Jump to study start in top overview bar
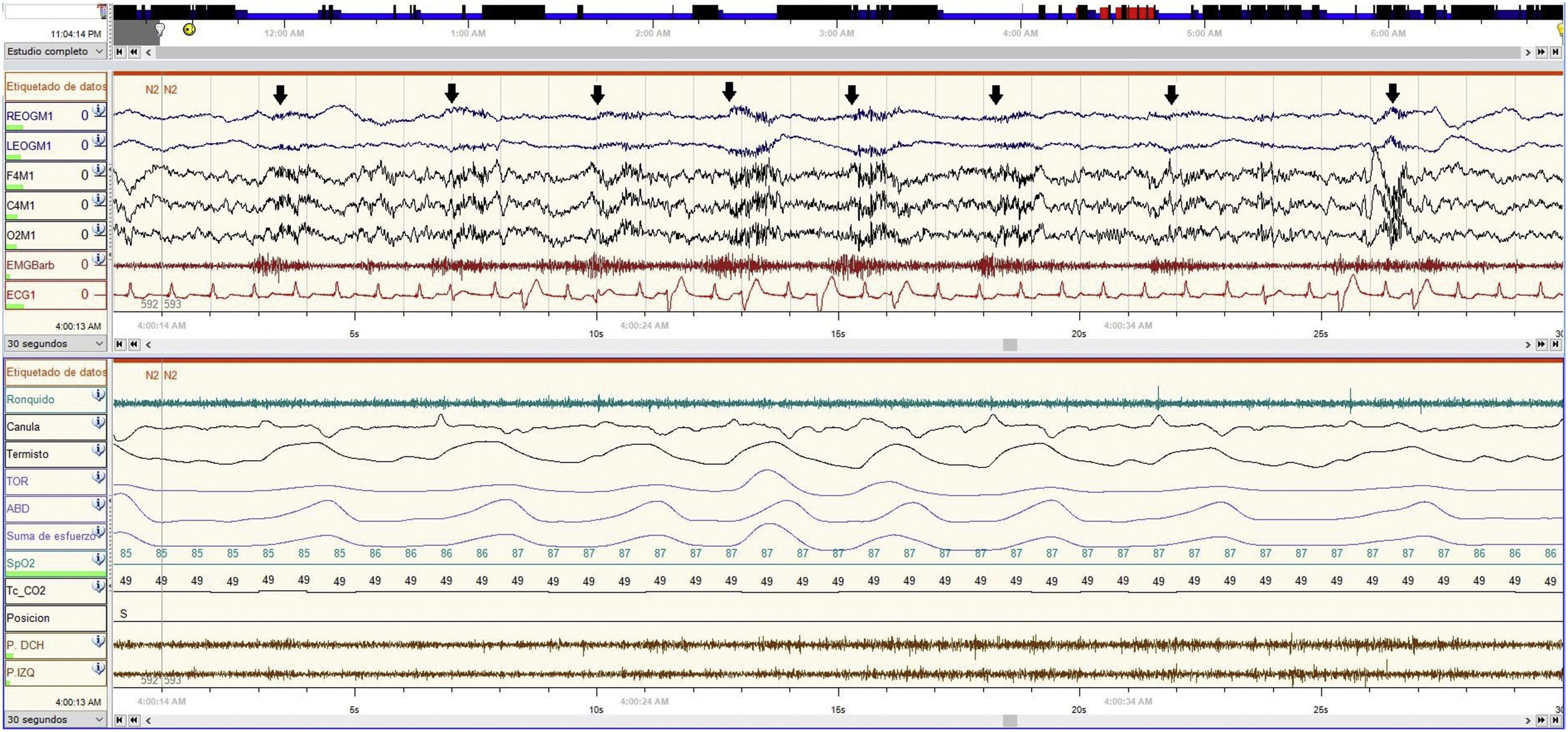 tap(119, 53)
